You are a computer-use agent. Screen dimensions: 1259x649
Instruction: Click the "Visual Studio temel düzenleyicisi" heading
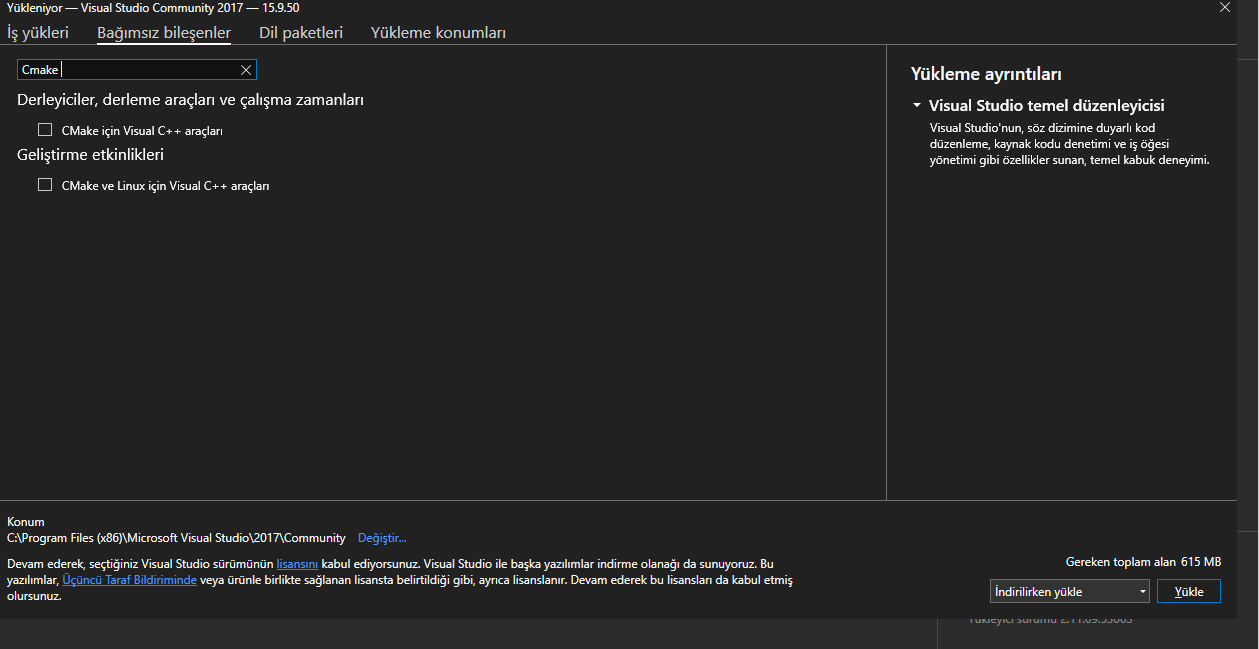pos(1046,105)
